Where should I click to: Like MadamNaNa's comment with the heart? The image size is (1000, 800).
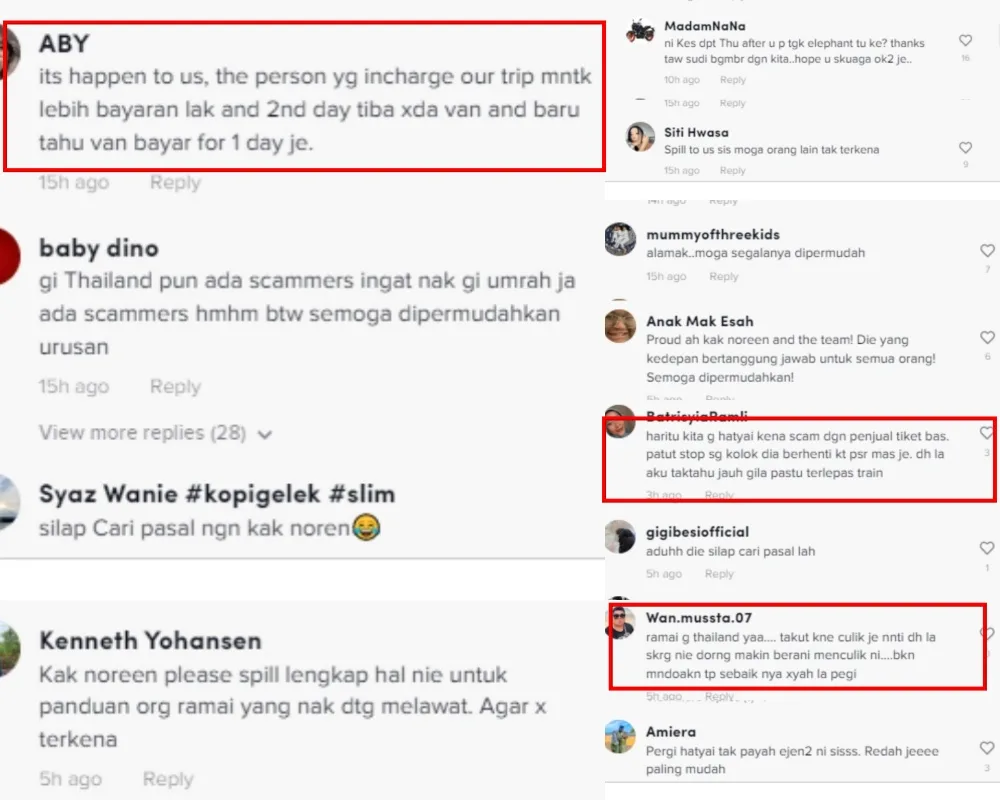(966, 41)
